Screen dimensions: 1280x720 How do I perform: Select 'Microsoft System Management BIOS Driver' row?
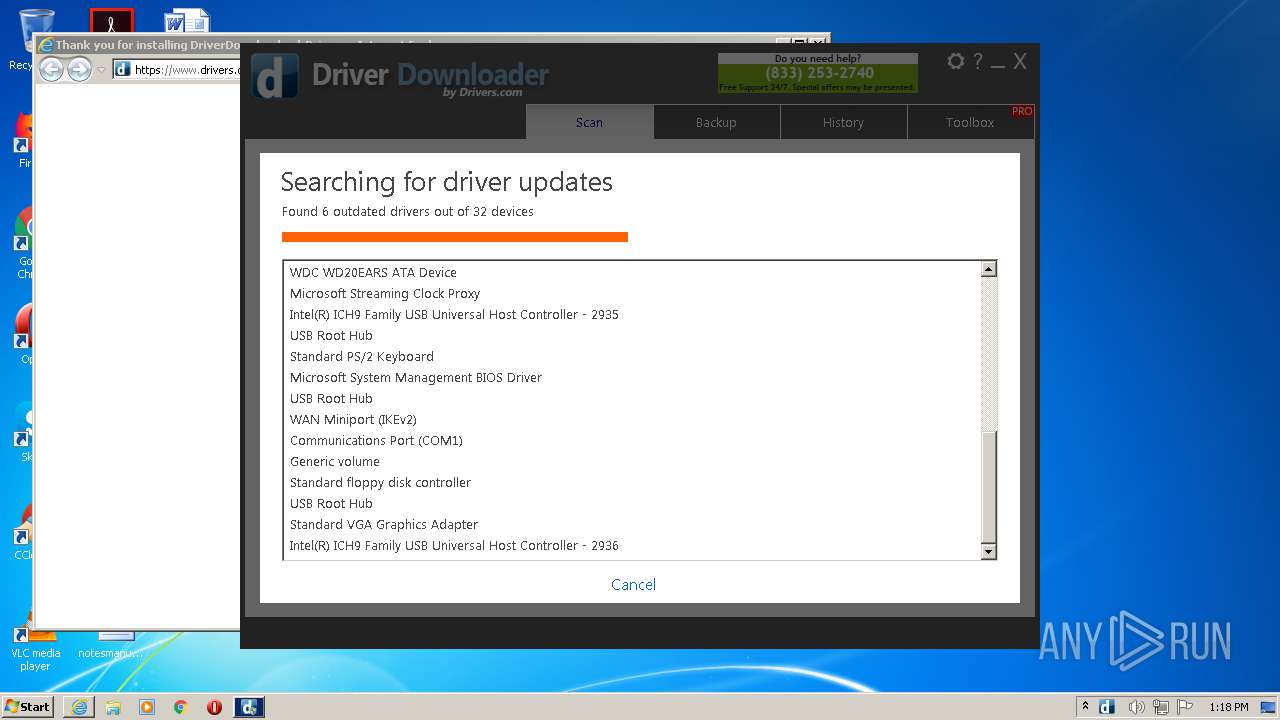(x=632, y=377)
